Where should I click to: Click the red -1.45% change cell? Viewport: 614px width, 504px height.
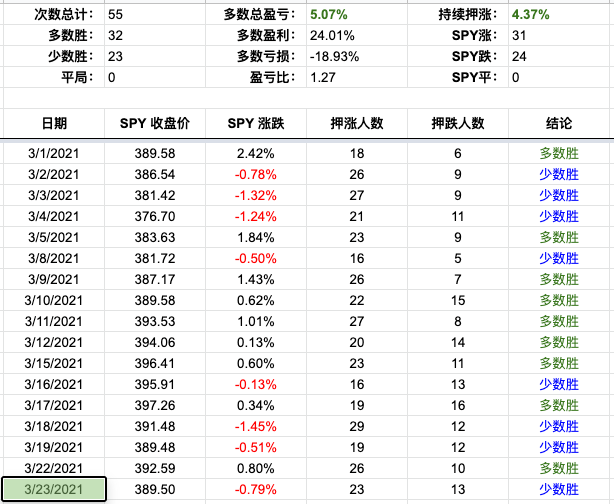click(255, 426)
